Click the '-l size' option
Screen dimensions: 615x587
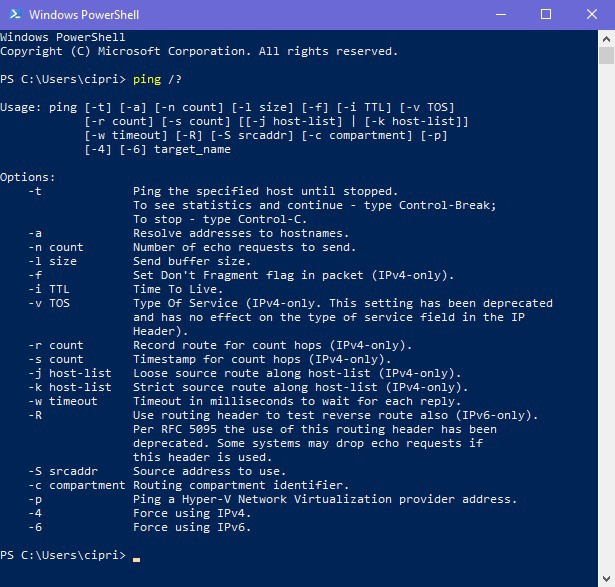click(x=53, y=261)
